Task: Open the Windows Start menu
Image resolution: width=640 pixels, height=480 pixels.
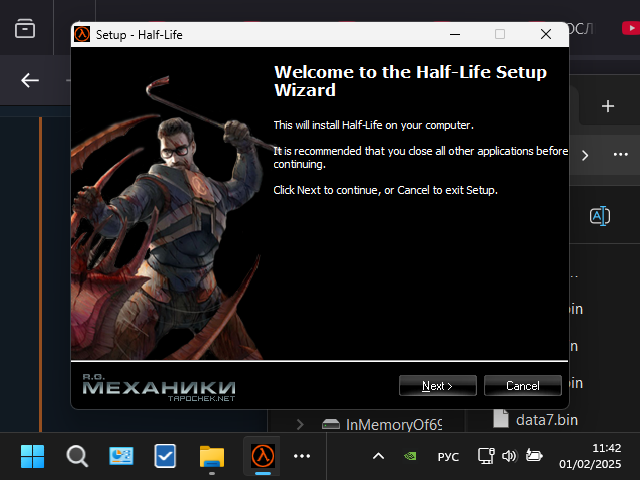Action: tap(32, 456)
